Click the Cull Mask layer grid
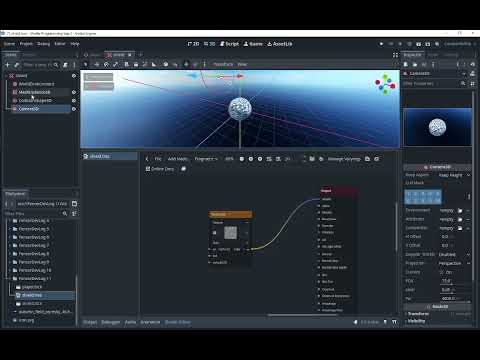The height and width of the screenshot is (360, 480). [x=423, y=197]
